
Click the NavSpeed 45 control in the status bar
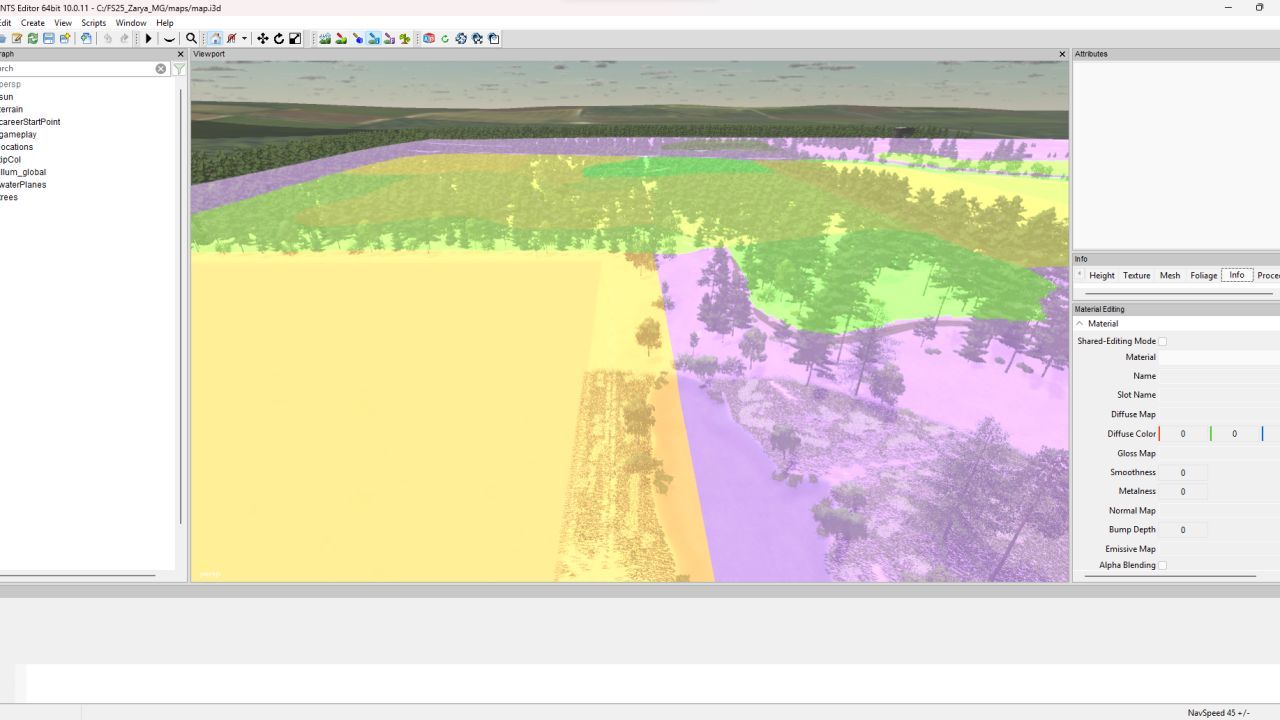pos(1221,712)
